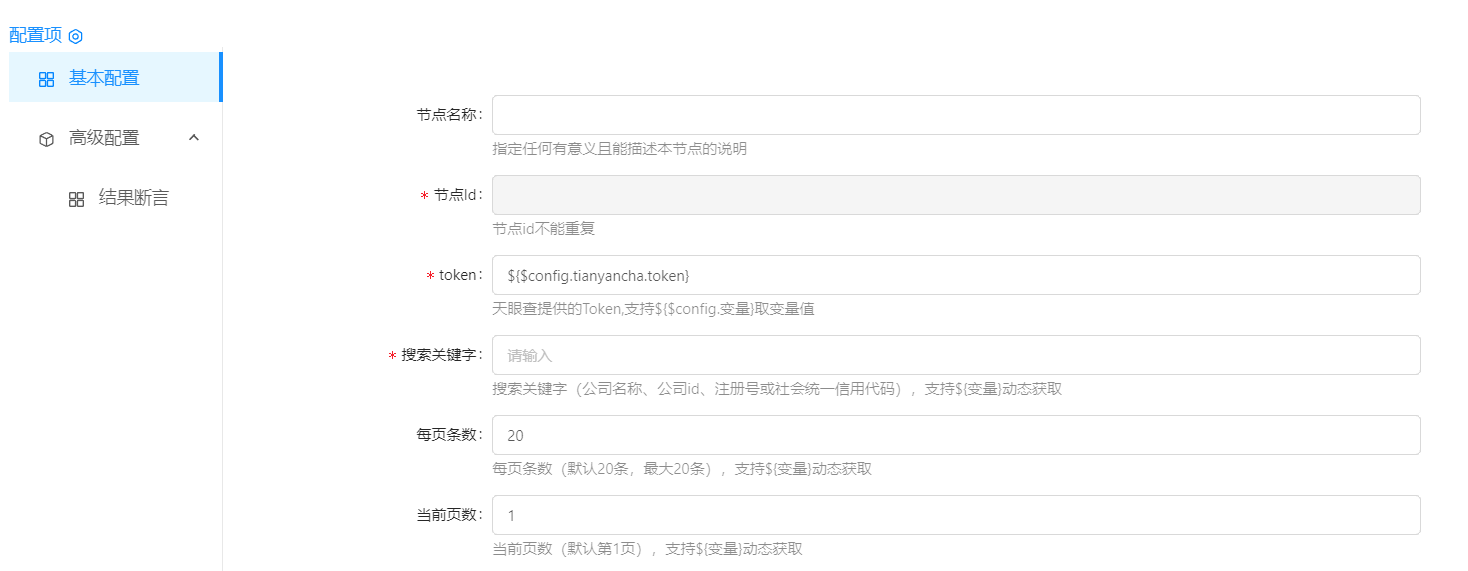Focus the 搜索关键字 input box

955,355
